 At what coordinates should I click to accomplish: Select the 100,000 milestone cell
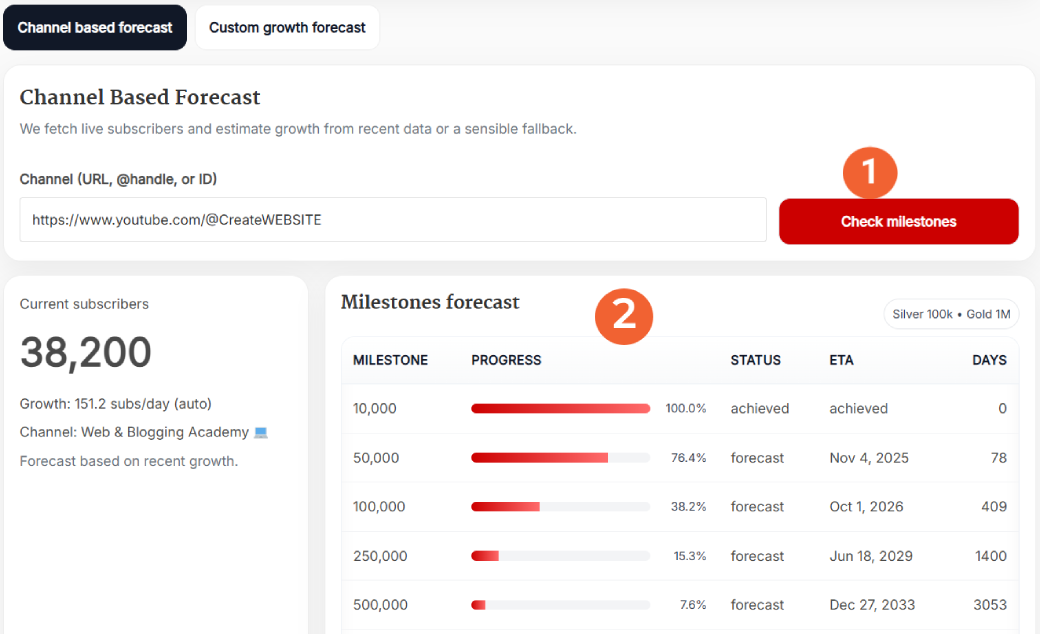click(379, 507)
